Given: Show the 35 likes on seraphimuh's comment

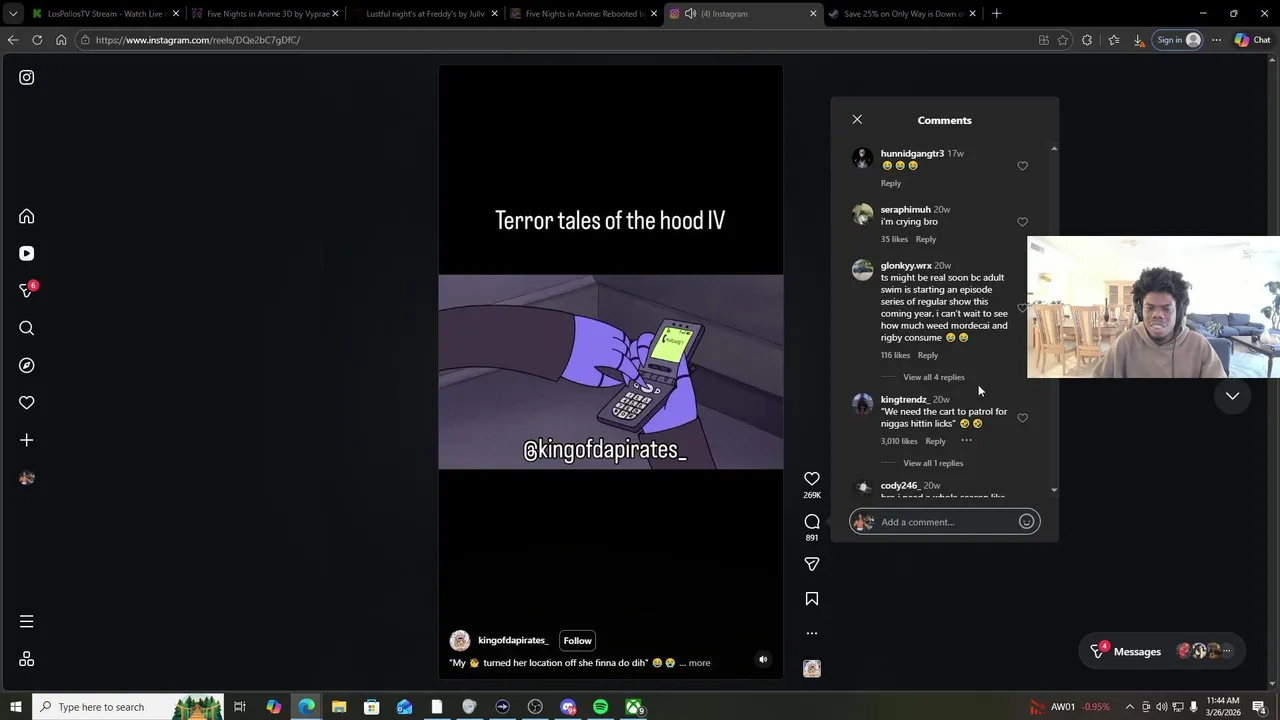Looking at the screenshot, I should tap(894, 240).
